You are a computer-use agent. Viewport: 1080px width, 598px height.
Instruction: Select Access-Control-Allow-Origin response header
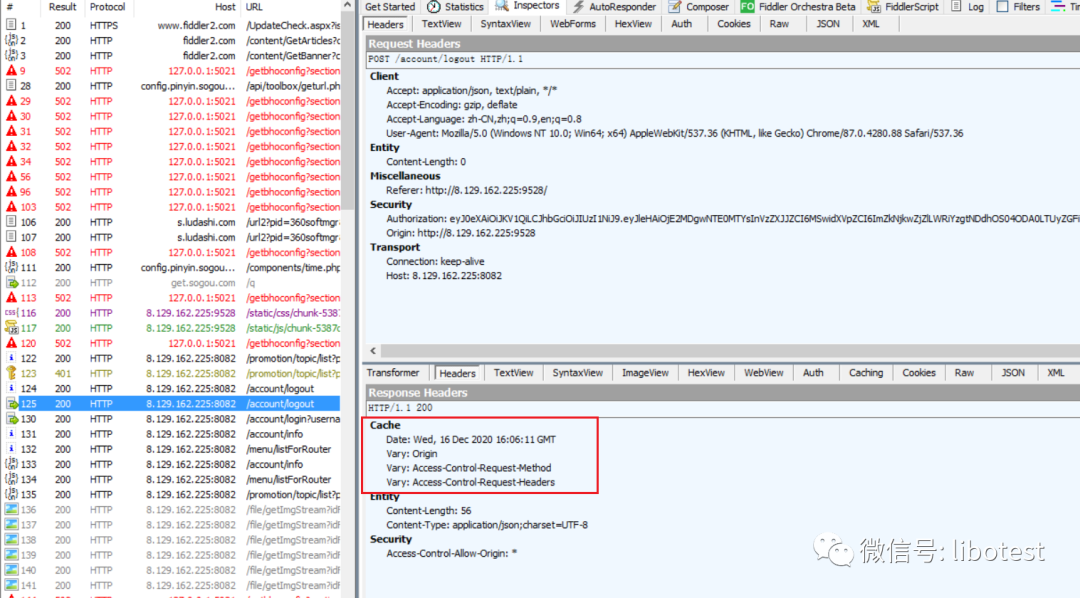tap(451, 553)
